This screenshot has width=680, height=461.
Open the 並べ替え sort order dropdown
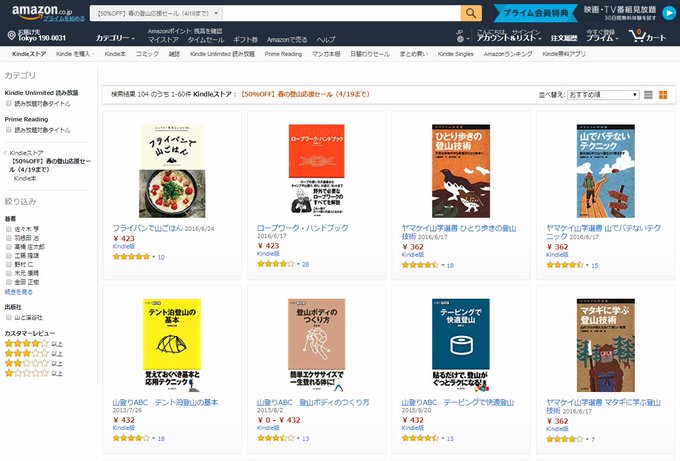click(603, 95)
